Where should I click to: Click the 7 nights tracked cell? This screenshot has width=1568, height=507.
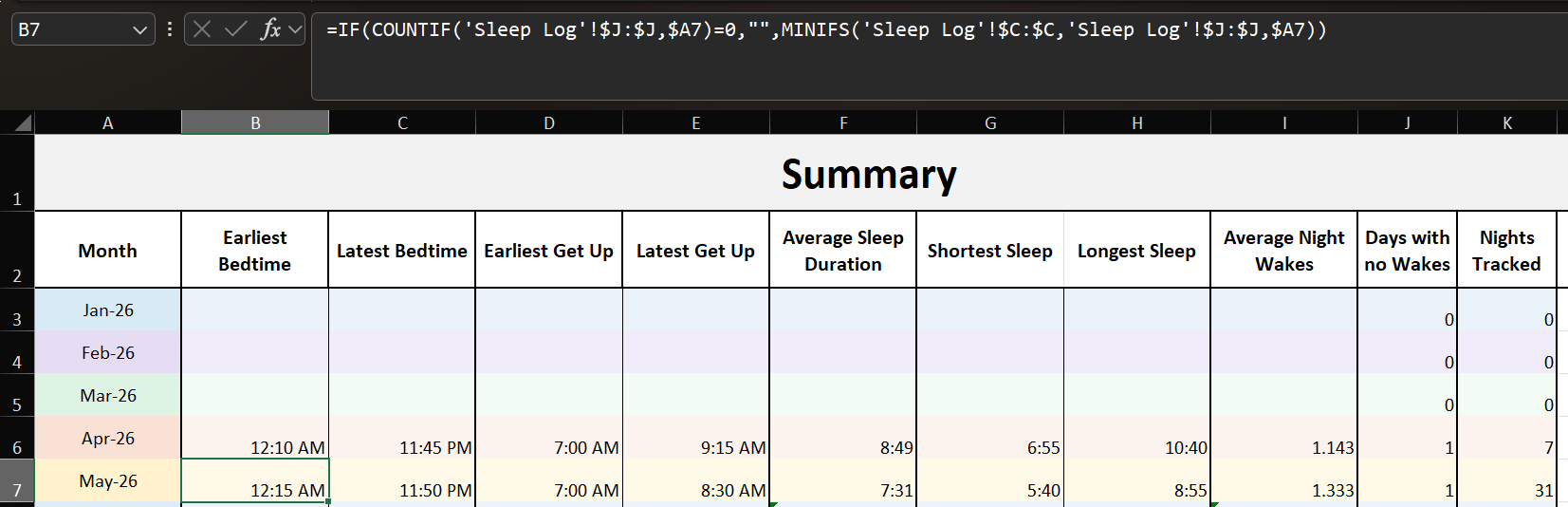tap(1507, 438)
